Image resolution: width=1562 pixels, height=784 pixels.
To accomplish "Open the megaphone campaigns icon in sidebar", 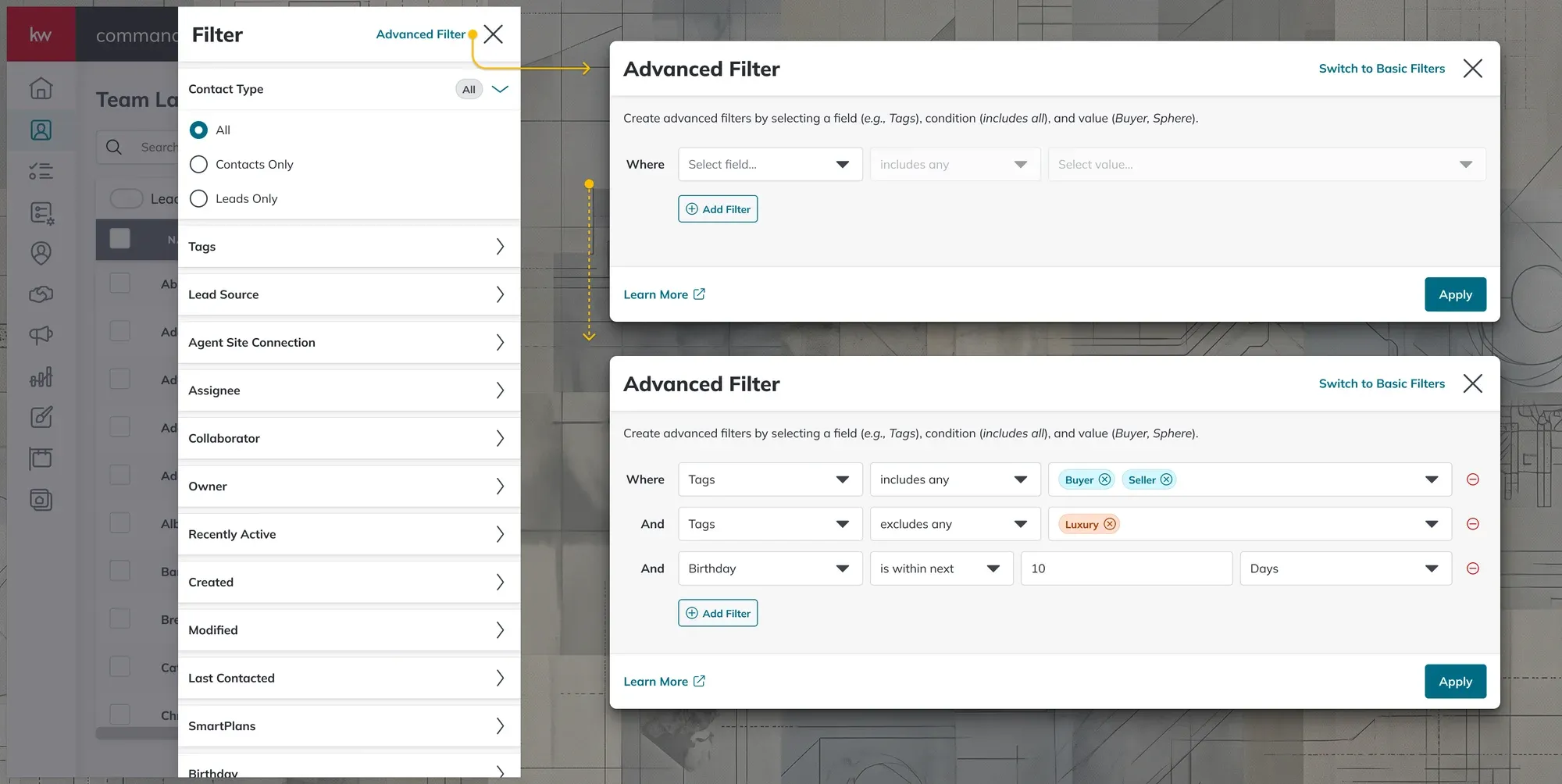I will pyautogui.click(x=41, y=335).
